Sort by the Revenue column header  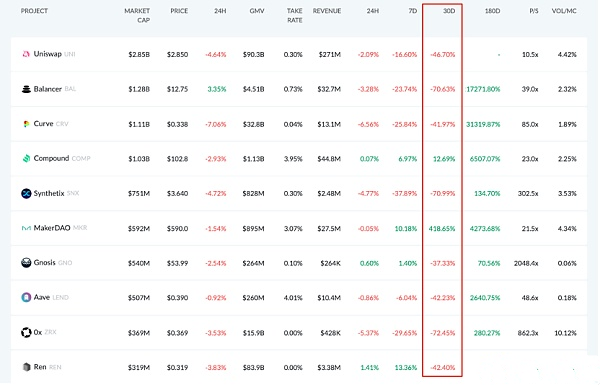point(327,11)
